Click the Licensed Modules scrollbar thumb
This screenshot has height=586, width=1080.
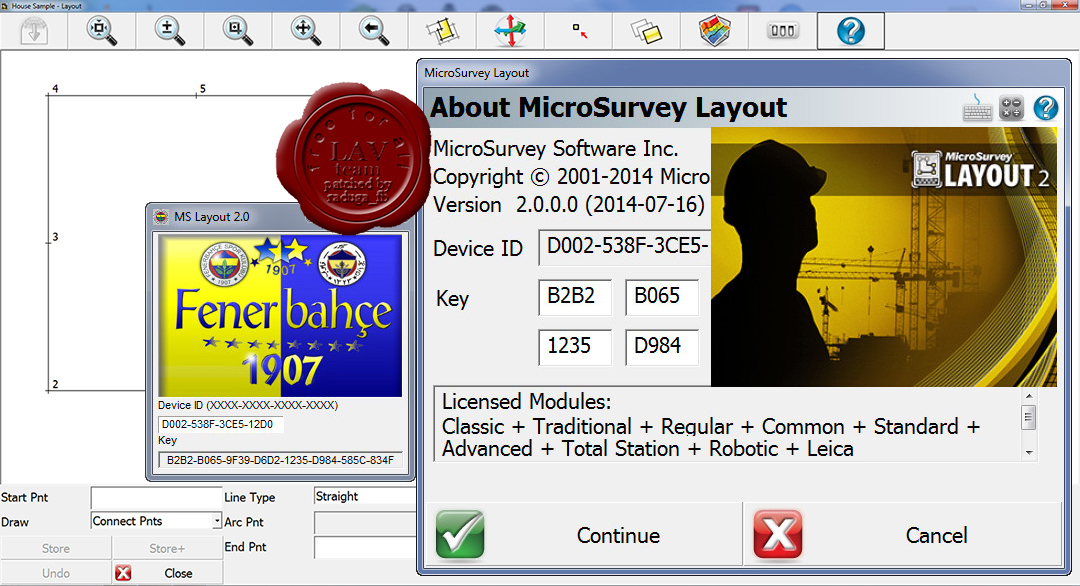1028,417
